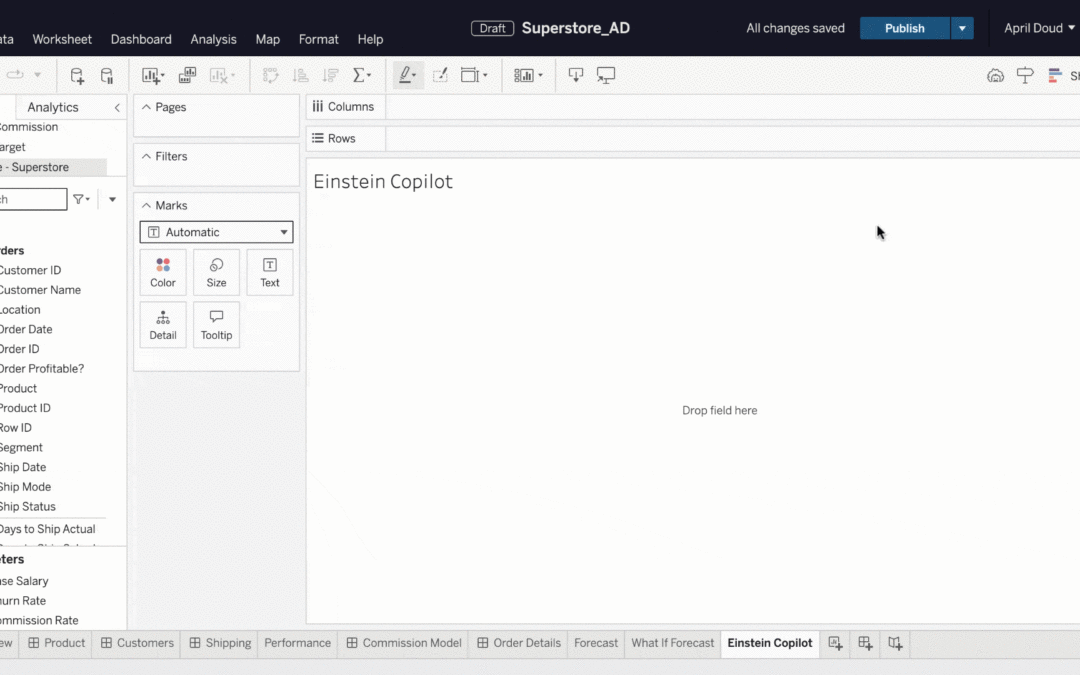This screenshot has height=675, width=1080.
Task: Click the Highlight pen toolbar icon
Action: (408, 75)
